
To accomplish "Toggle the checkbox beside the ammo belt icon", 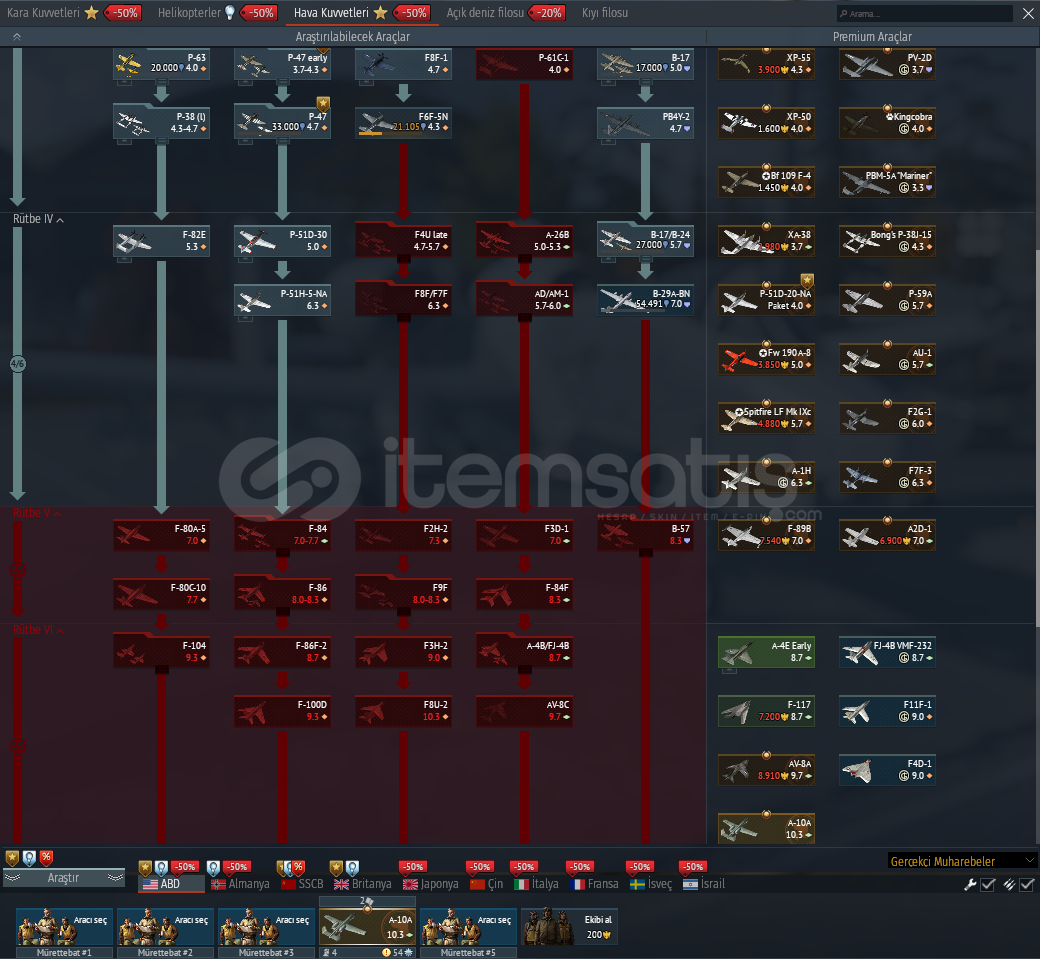I will point(1027,884).
